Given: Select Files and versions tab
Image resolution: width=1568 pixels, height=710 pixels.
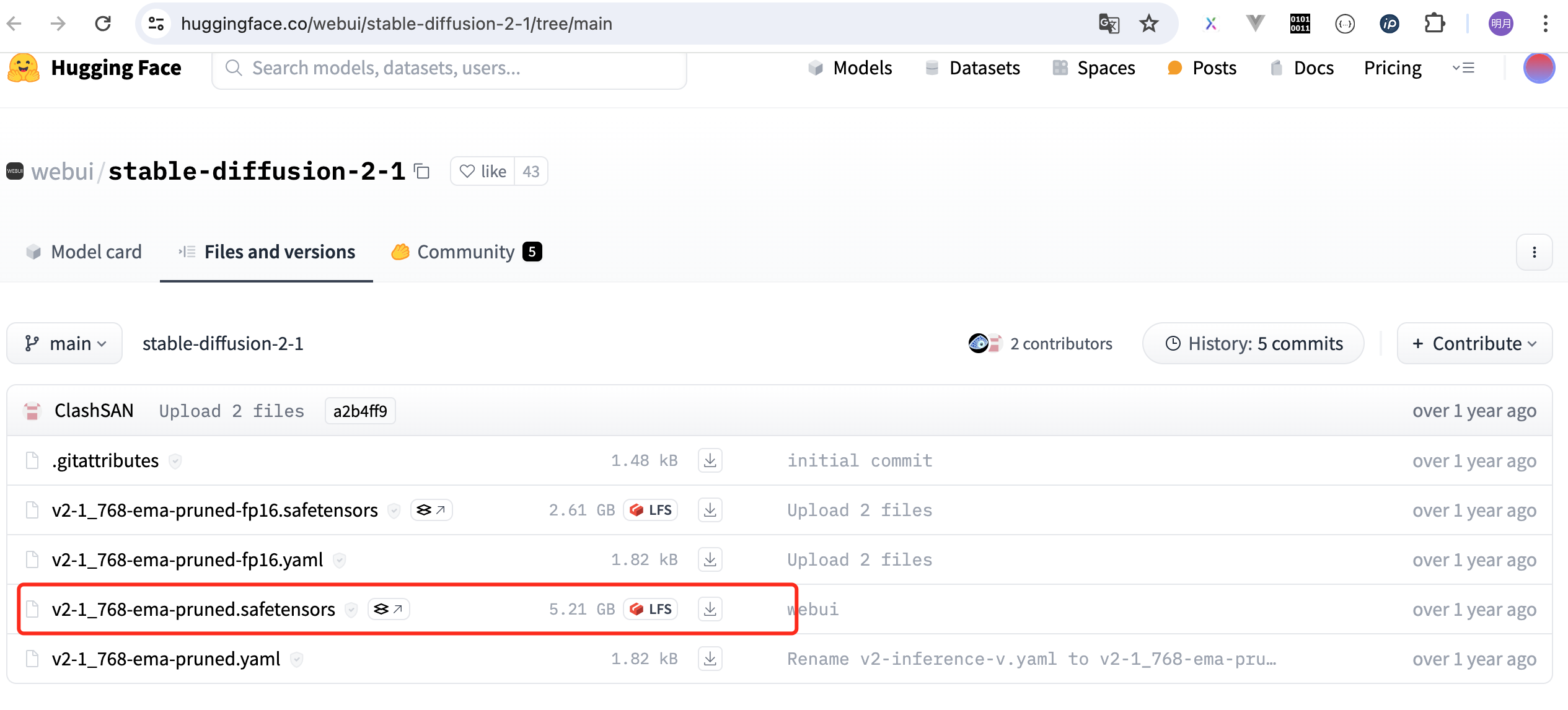Looking at the screenshot, I should [x=266, y=252].
